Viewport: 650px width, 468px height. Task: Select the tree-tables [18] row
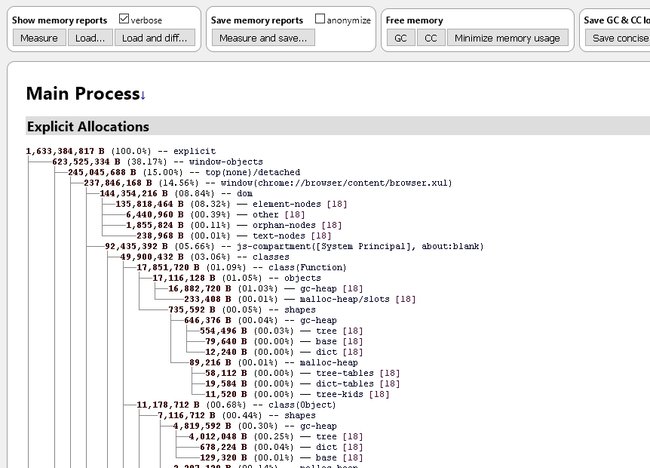303,373
